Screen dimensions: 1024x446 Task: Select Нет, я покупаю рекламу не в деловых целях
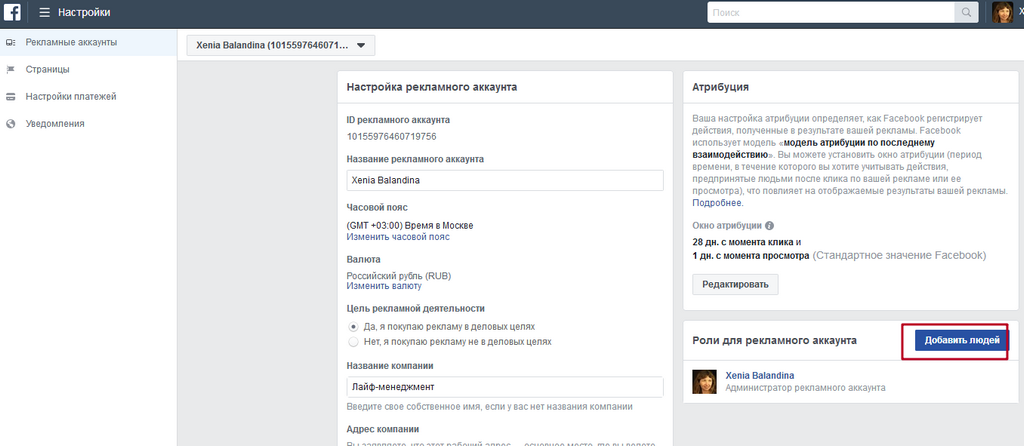pyautogui.click(x=353, y=342)
